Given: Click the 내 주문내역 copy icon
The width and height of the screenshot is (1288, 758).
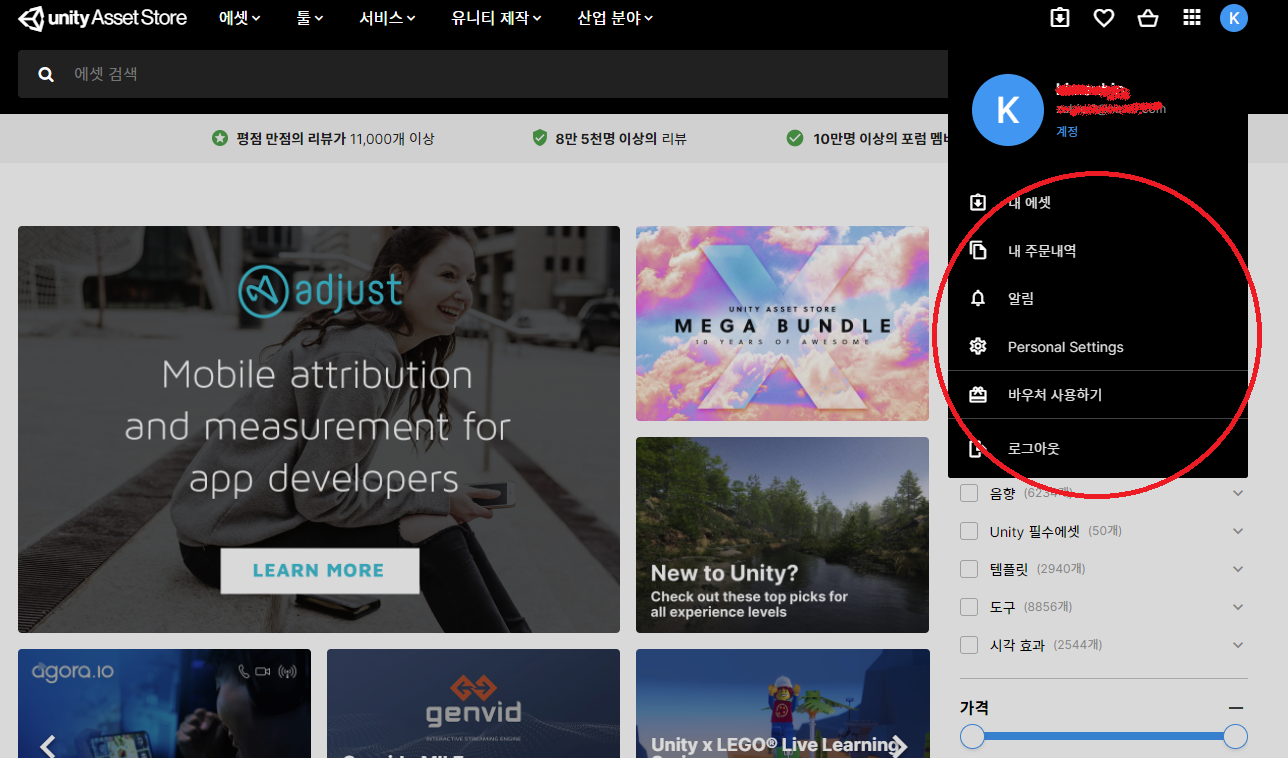Looking at the screenshot, I should point(978,251).
